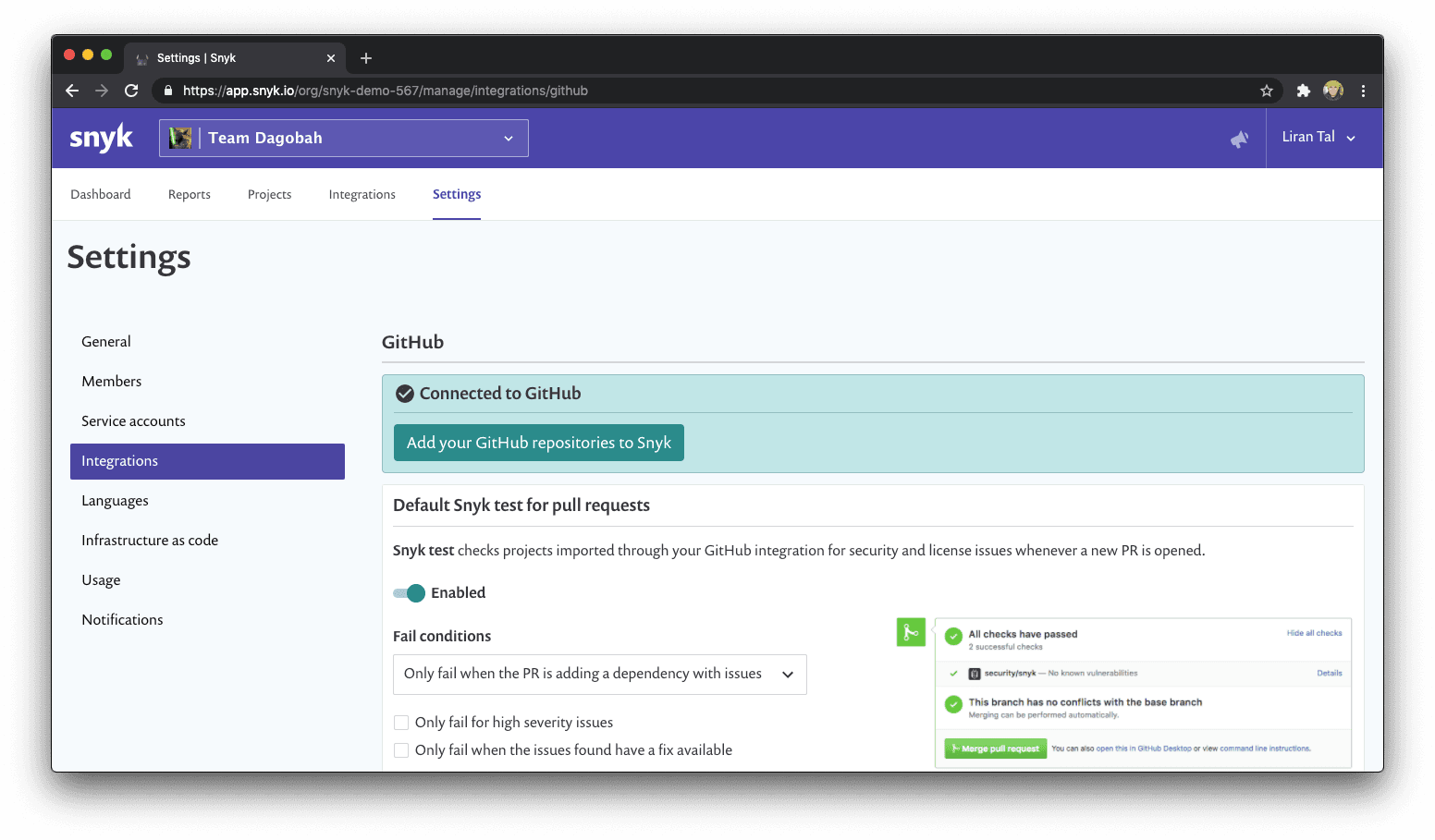
Task: Expand the Fail conditions dropdown
Action: tap(600, 675)
